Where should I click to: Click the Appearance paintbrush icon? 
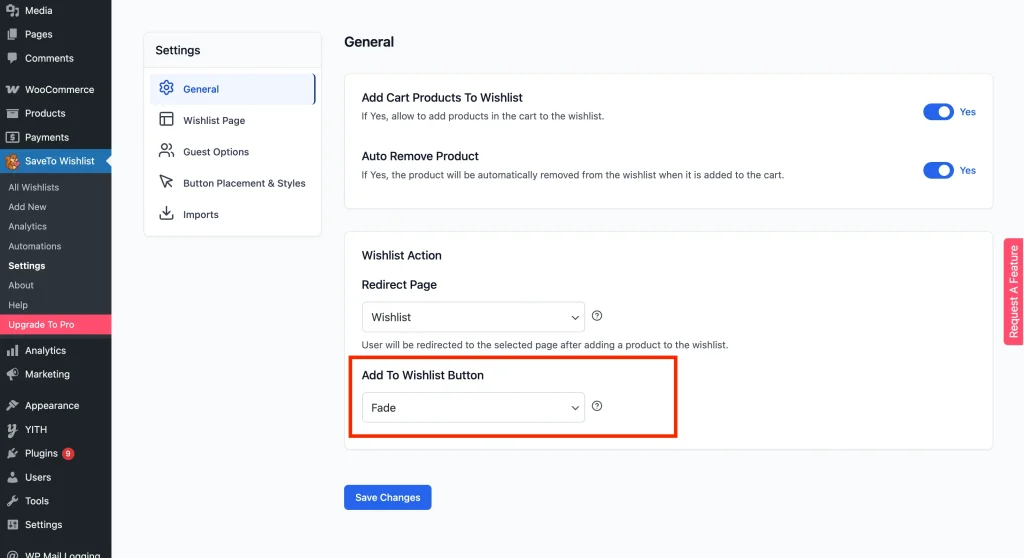12,406
